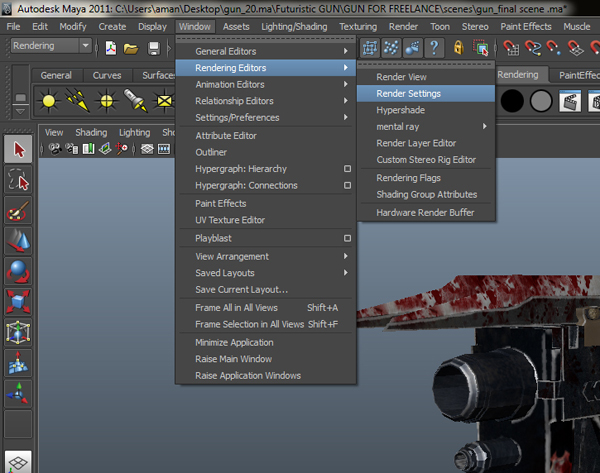600x473 pixels.
Task: Open Hypergraph: Connections option box
Action: [347, 185]
